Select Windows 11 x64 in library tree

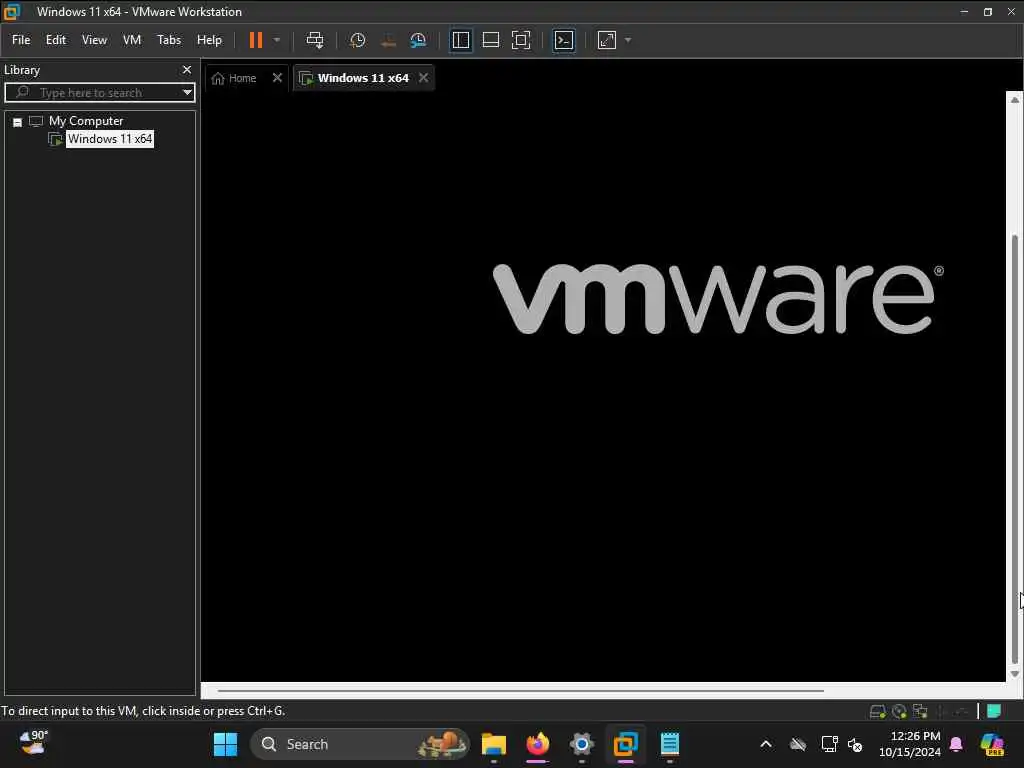pyautogui.click(x=110, y=138)
